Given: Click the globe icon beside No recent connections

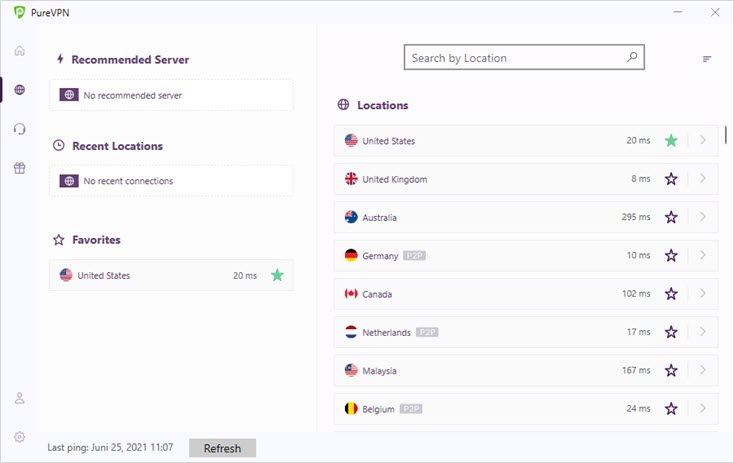Looking at the screenshot, I should click(69, 181).
